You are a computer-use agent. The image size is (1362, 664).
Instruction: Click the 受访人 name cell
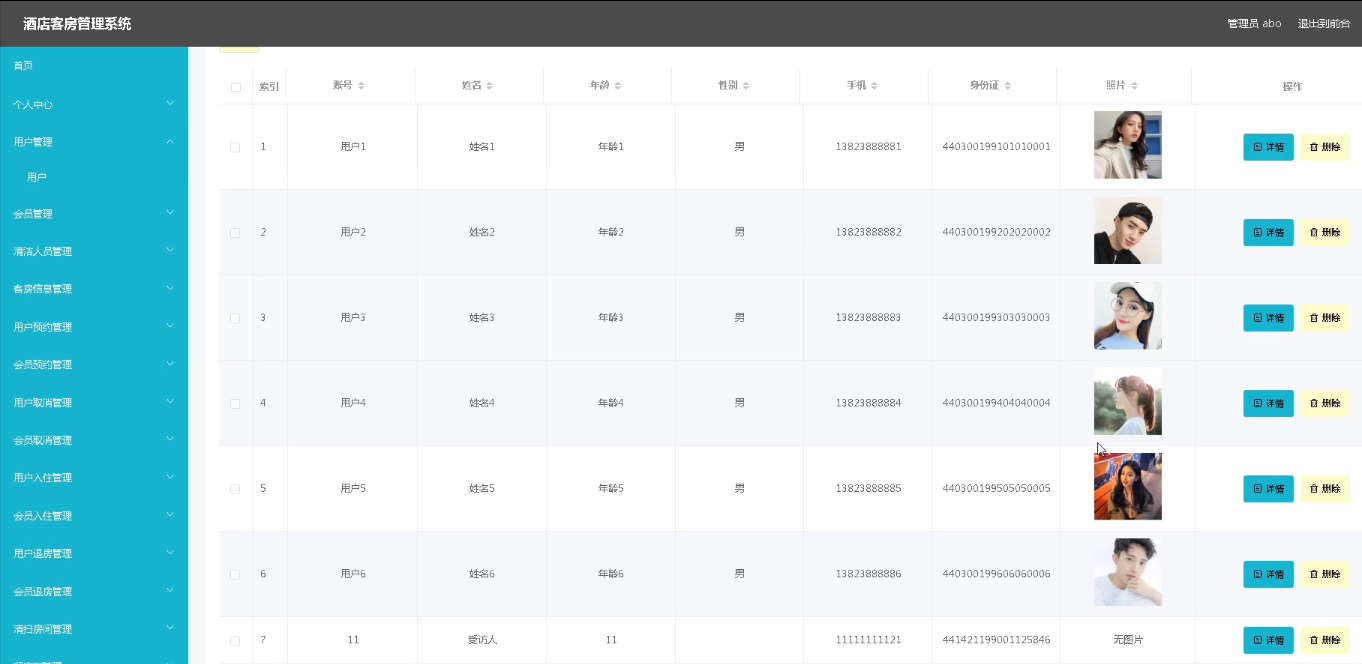[482, 640]
